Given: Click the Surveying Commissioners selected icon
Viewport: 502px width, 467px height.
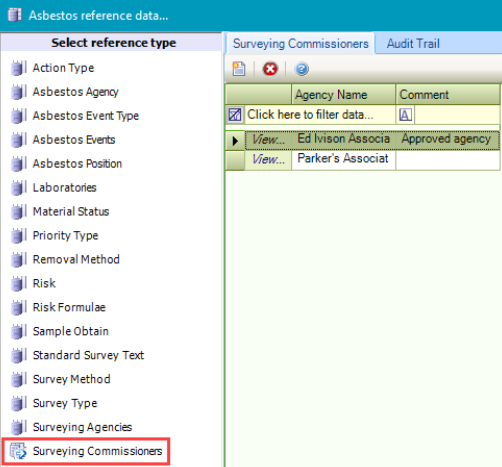Looking at the screenshot, I should [x=18, y=451].
